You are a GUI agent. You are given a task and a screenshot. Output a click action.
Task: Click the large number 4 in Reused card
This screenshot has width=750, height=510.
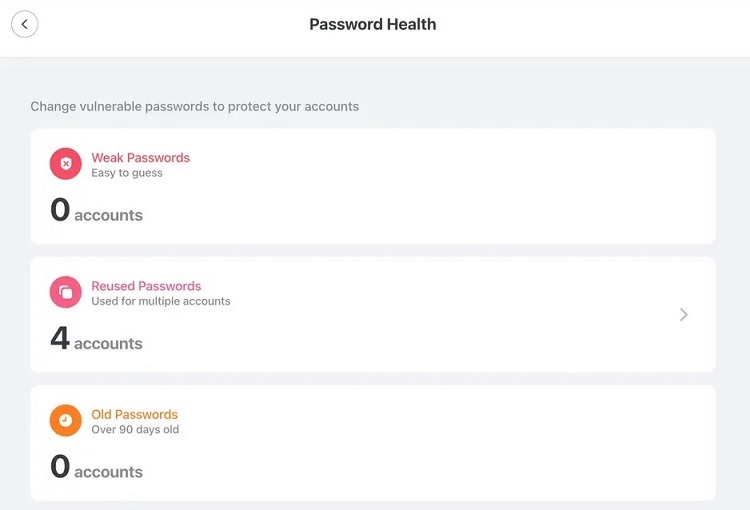60,338
